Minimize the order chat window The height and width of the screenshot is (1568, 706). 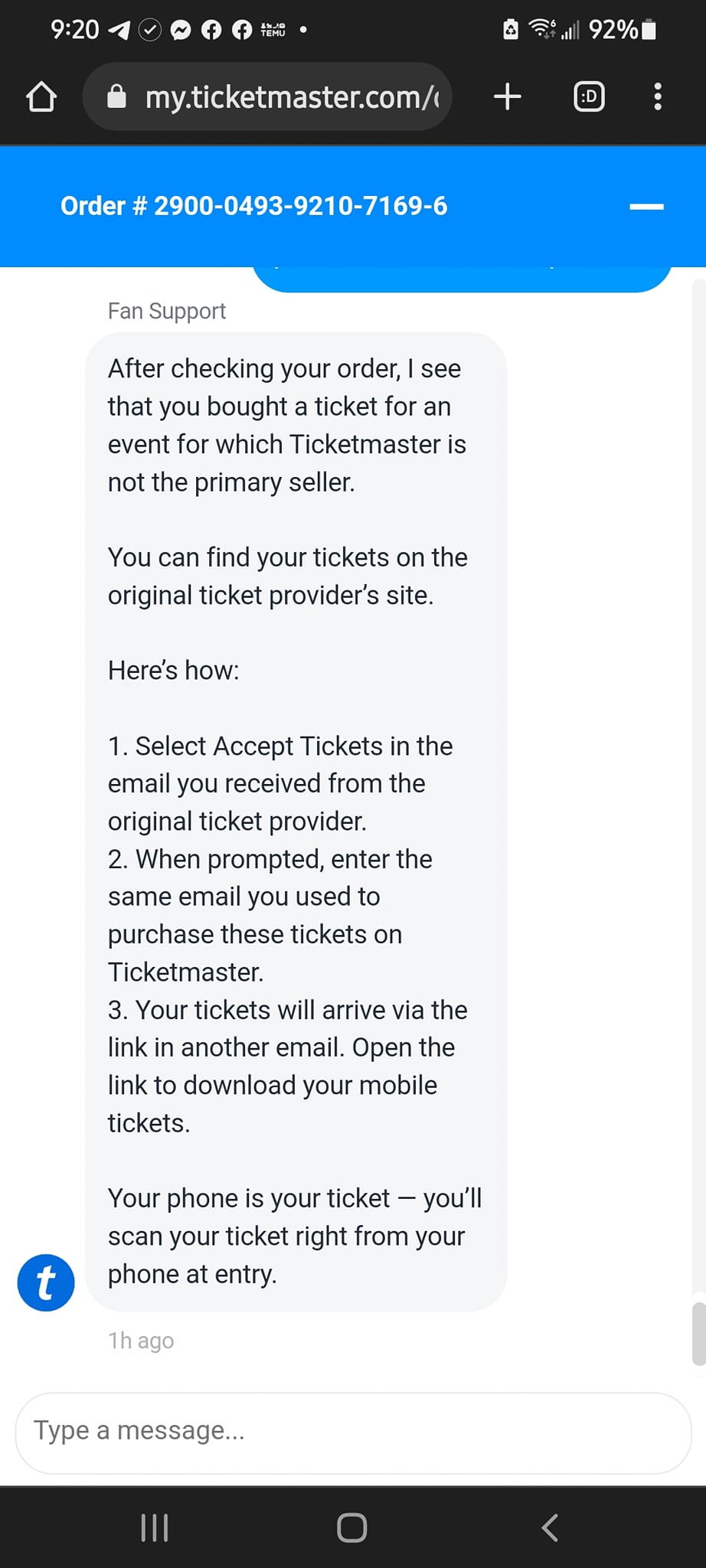point(646,207)
